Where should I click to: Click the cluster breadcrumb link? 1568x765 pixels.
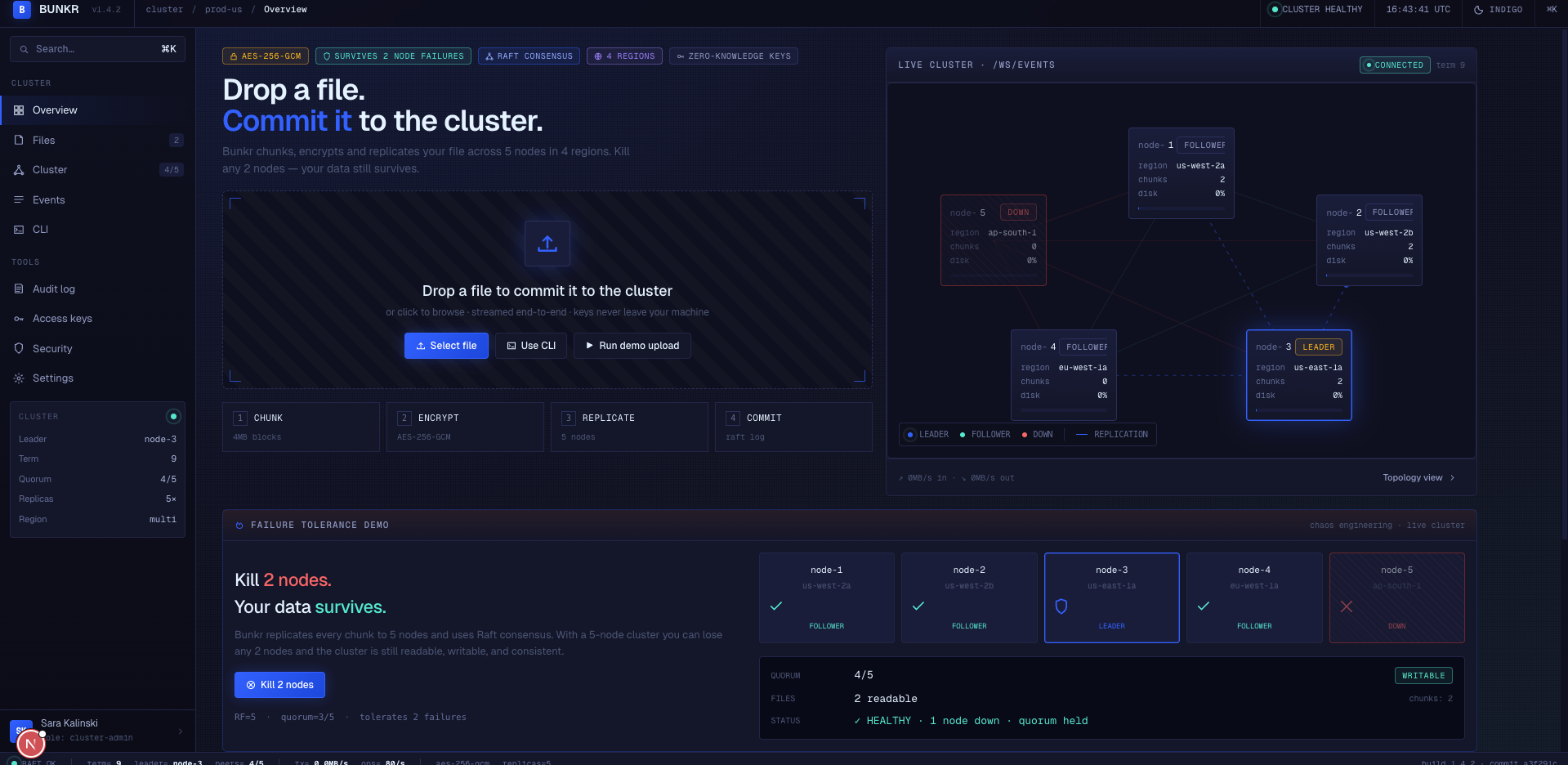[x=164, y=10]
